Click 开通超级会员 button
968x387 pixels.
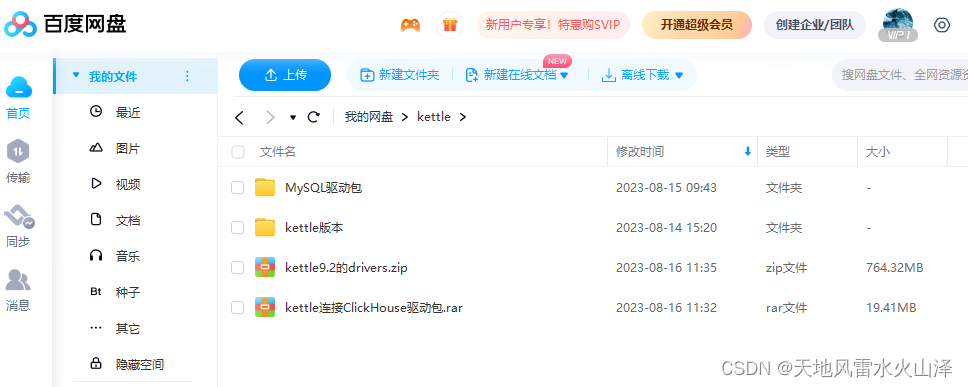(696, 25)
